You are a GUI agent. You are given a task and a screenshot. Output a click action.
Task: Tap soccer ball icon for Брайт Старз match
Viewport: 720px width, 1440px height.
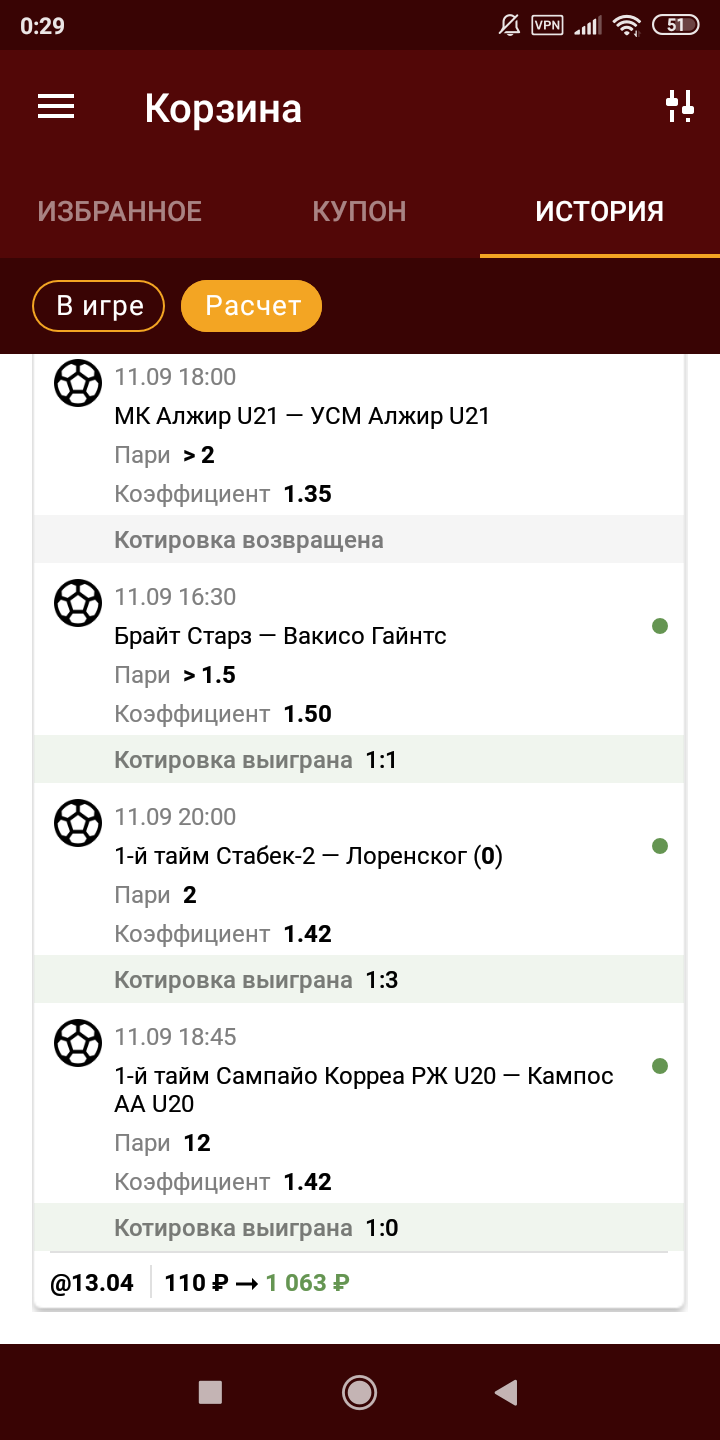point(77,603)
